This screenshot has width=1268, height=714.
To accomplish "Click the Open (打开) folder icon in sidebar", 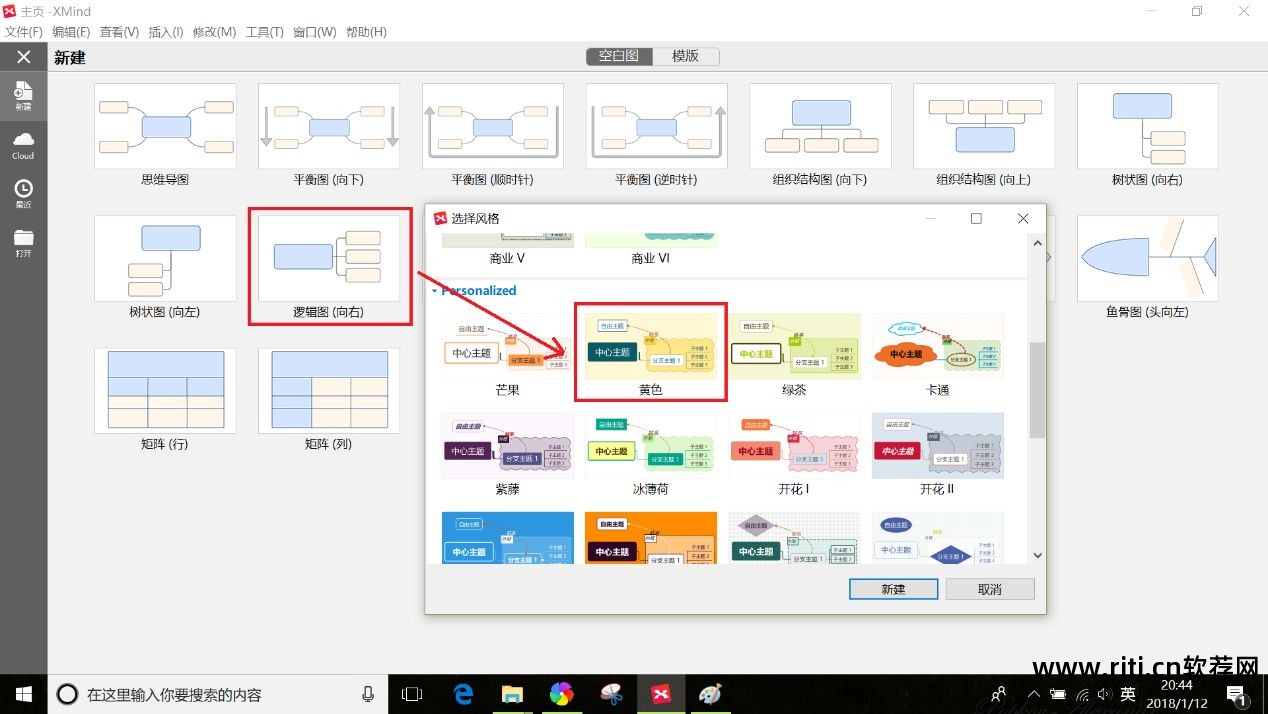I will 23,240.
